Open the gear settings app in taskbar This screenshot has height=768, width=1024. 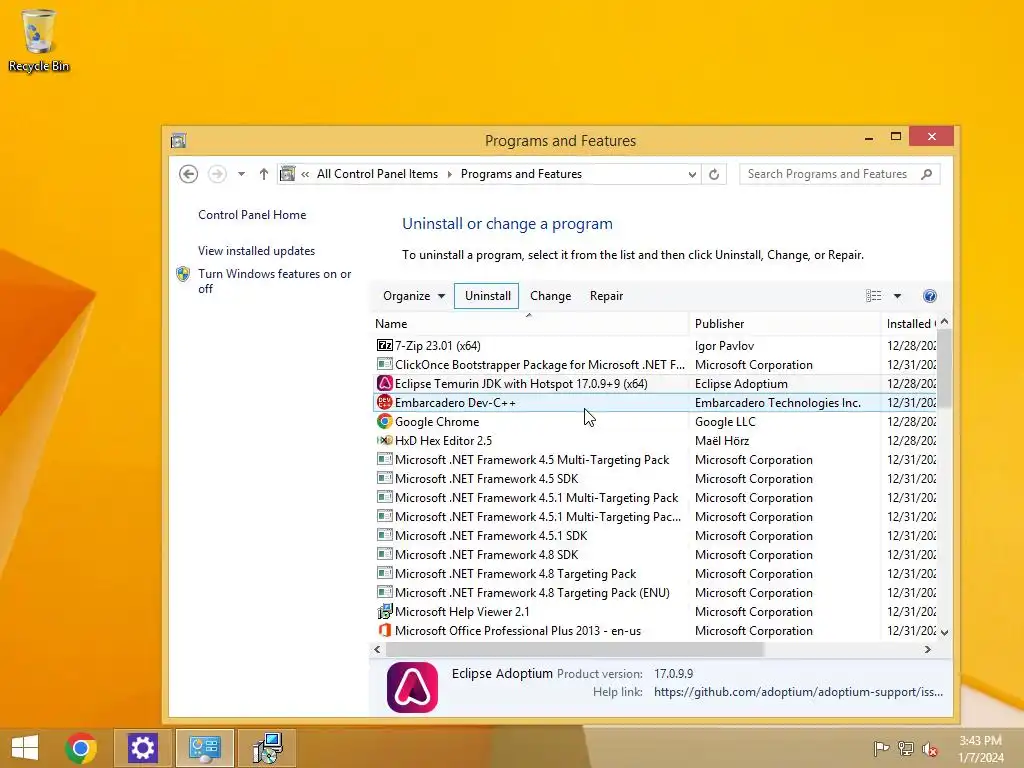(142, 748)
